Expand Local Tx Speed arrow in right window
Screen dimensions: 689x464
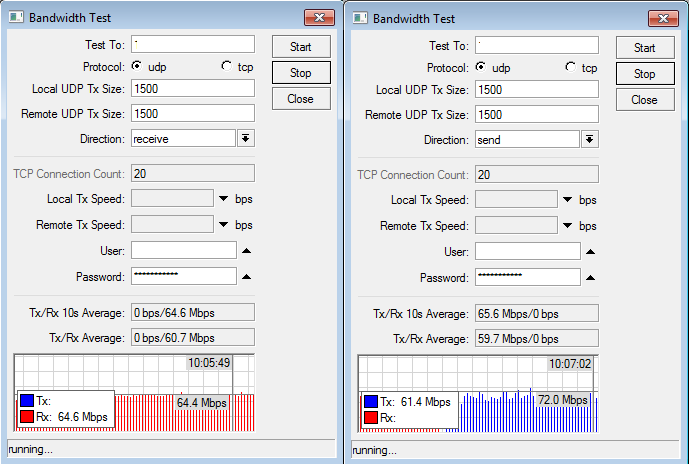tap(567, 199)
